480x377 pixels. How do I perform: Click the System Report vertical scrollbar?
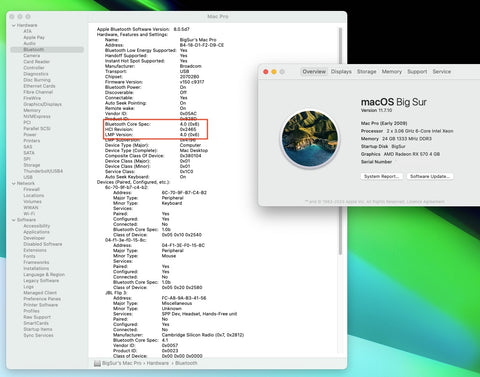coord(340,140)
